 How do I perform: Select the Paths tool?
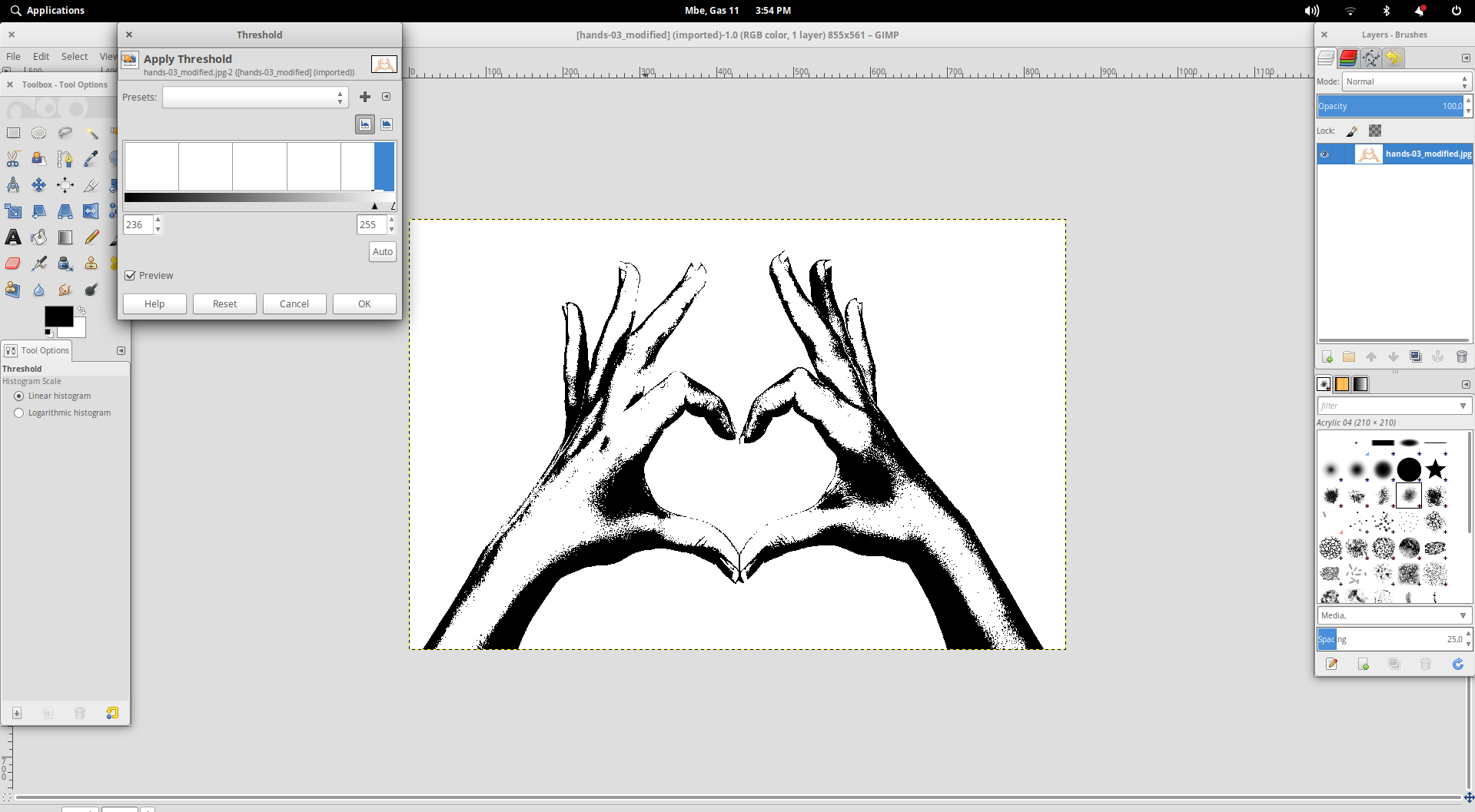tap(65, 159)
